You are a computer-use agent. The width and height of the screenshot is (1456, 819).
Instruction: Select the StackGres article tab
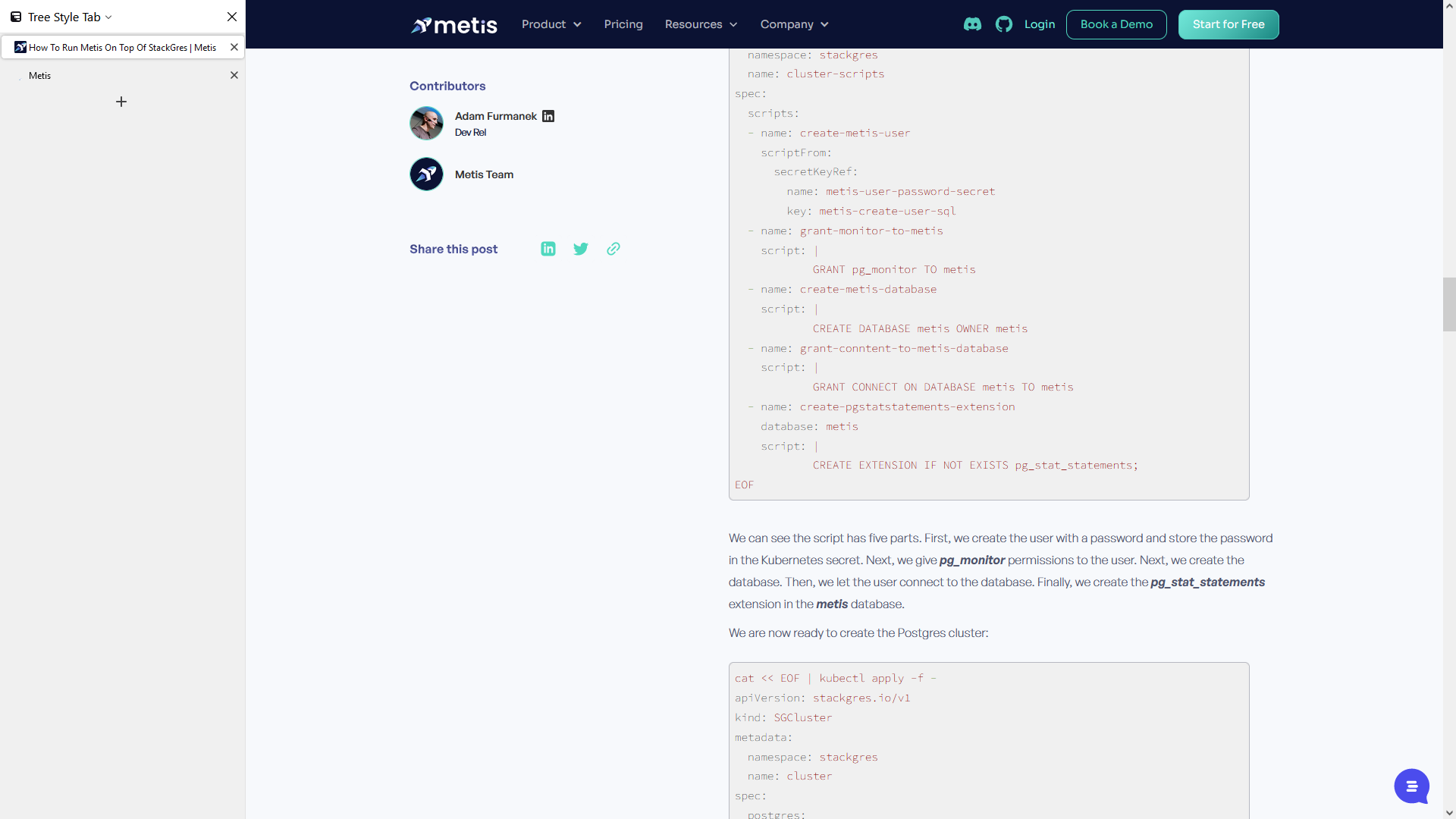click(122, 47)
